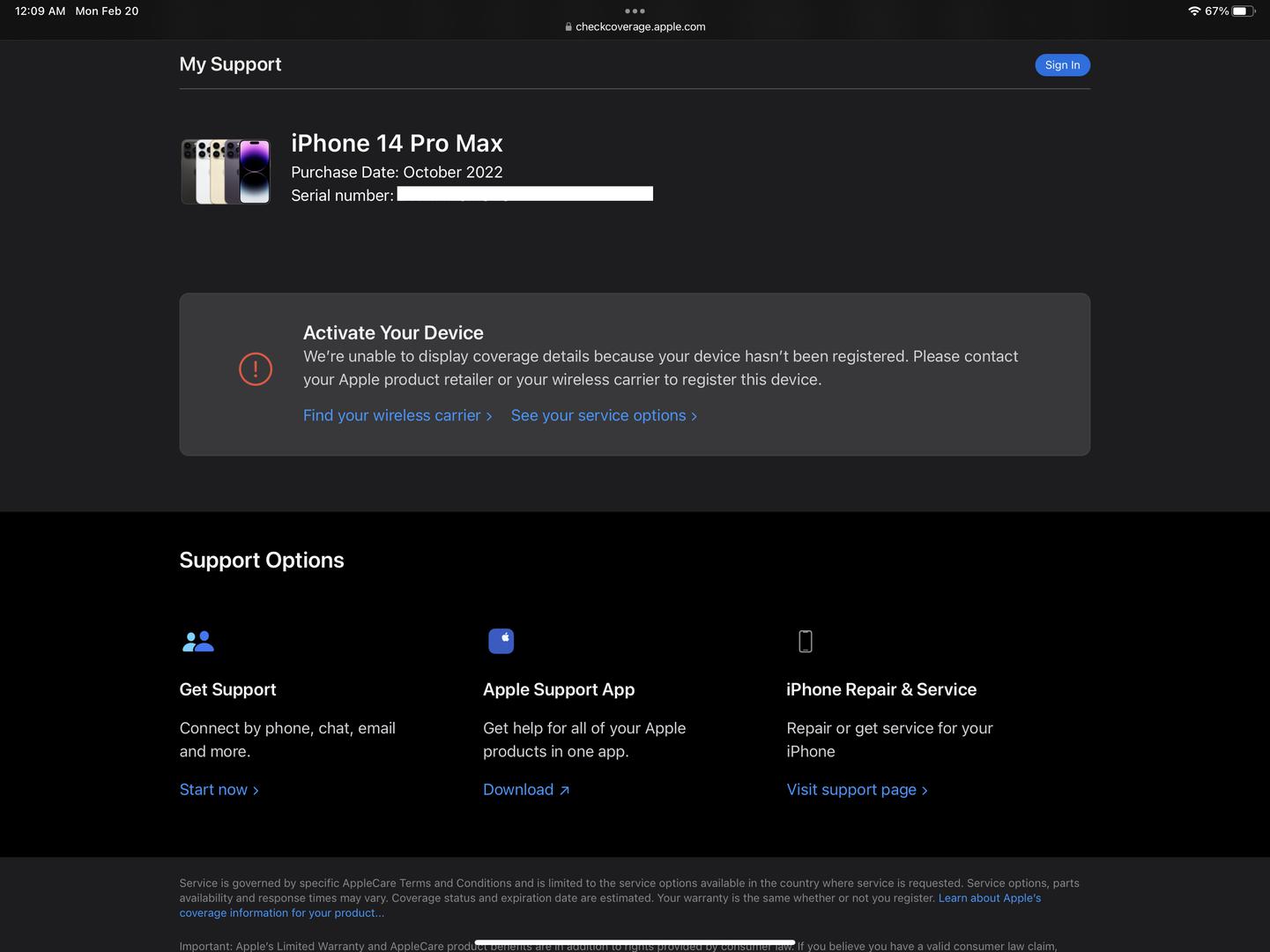Image resolution: width=1270 pixels, height=952 pixels.
Task: Click the My Support heading
Action: click(x=230, y=64)
